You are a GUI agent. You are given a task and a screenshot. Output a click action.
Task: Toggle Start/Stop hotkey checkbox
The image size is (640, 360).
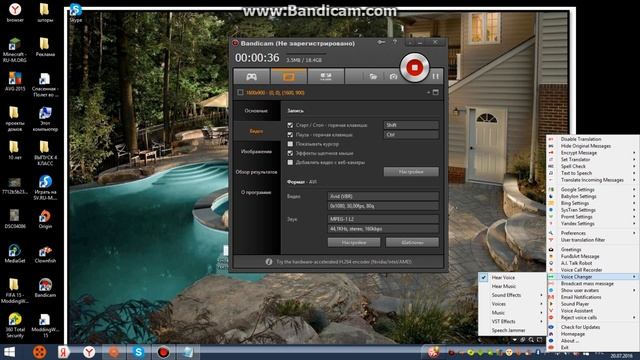click(290, 125)
